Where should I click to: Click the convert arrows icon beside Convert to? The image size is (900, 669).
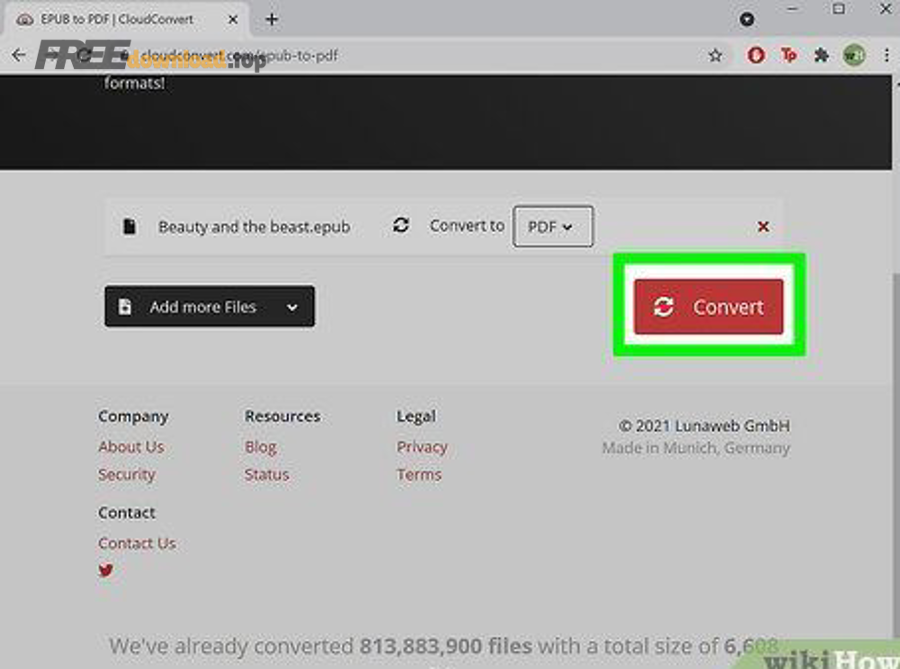(401, 225)
